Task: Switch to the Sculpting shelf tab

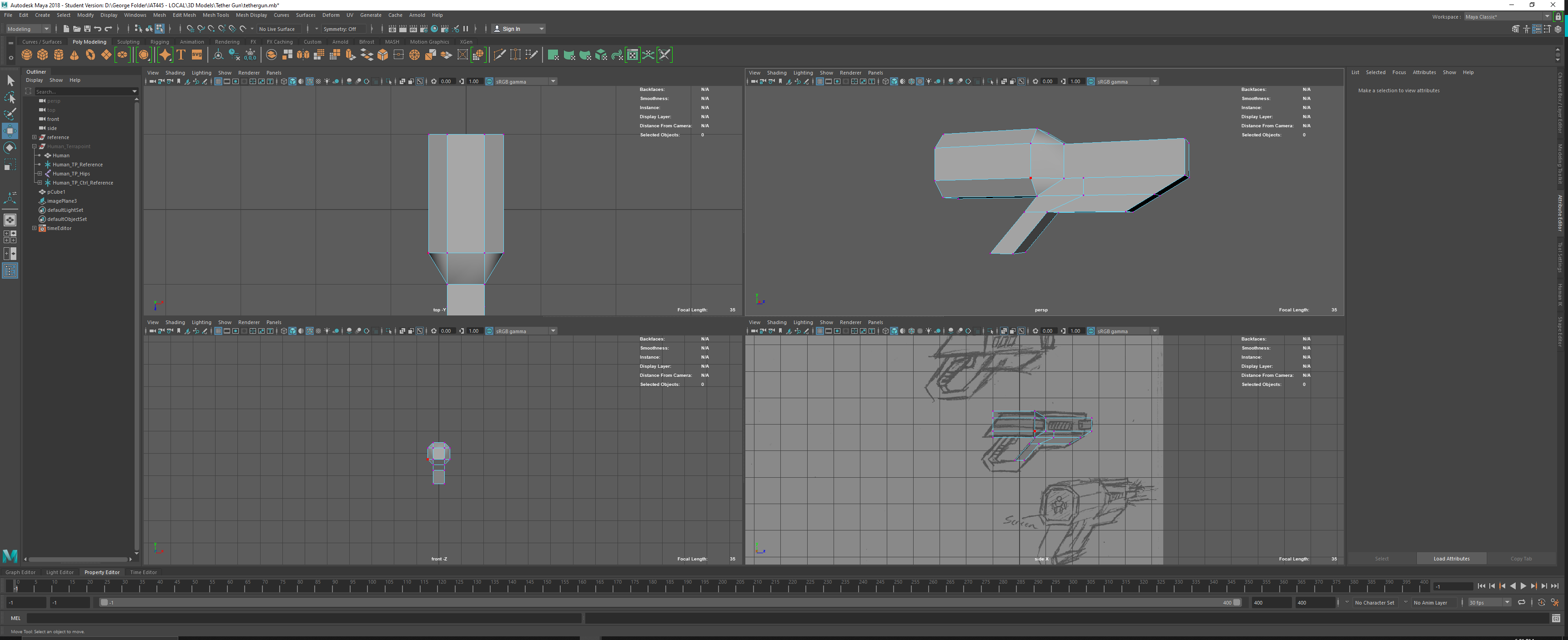Action: (128, 42)
